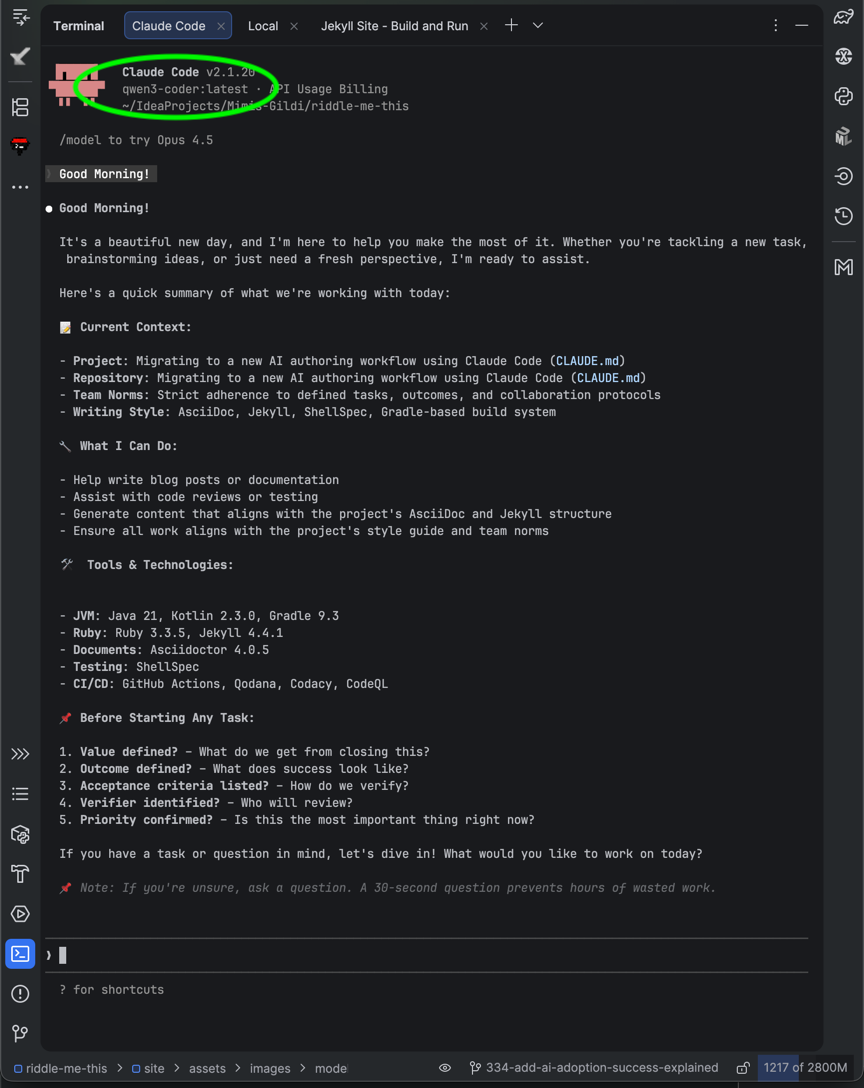The height and width of the screenshot is (1088, 864).
Task: Expand the terminal tabs dropdown chevron
Action: click(x=538, y=26)
